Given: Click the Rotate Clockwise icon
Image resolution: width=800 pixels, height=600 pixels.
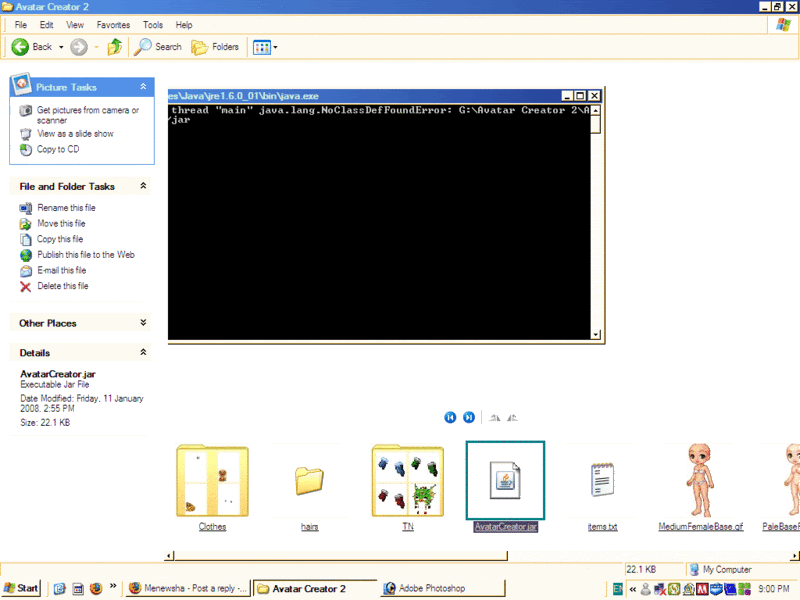Looking at the screenshot, I should click(x=495, y=418).
